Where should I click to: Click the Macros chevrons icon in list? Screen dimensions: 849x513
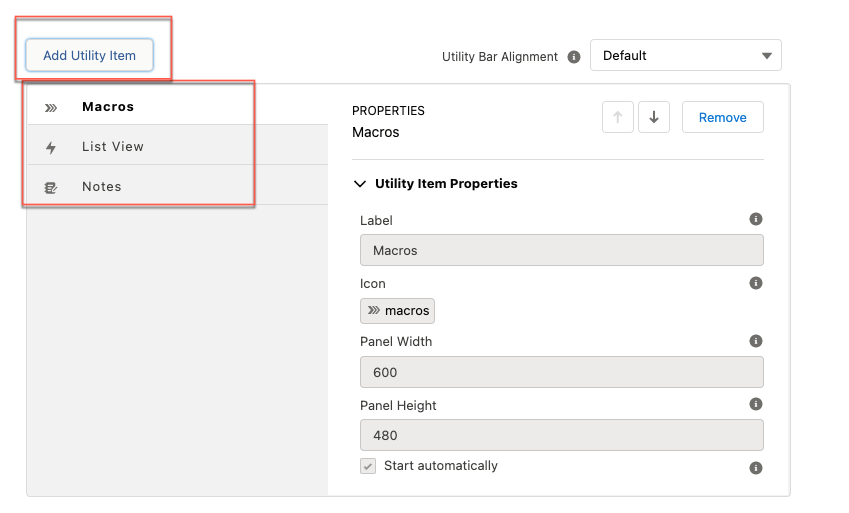click(x=51, y=107)
